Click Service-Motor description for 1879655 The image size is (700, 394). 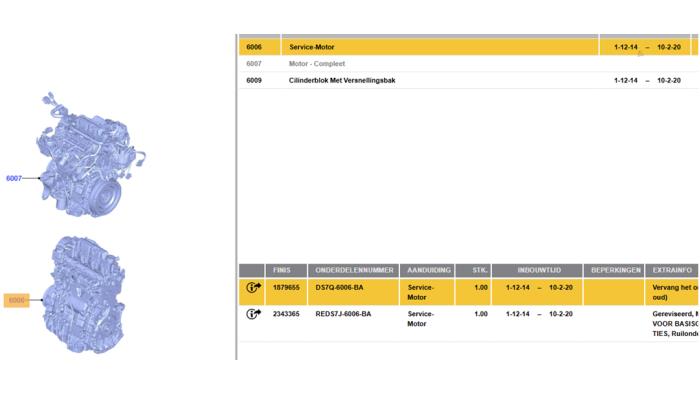tap(421, 292)
